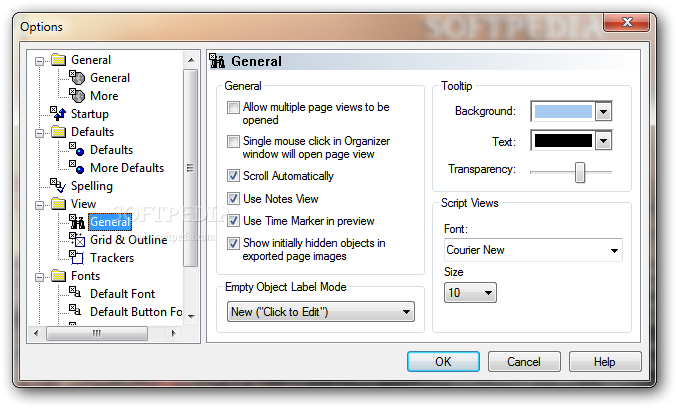This screenshot has width=677, height=408.
Task: Click the Trackers square icon
Action: point(77,257)
